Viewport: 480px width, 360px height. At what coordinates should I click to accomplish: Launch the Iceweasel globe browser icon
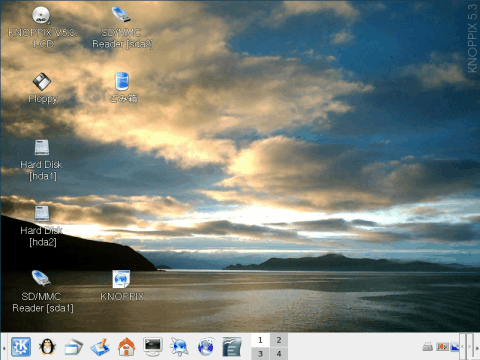pyautogui.click(x=206, y=347)
